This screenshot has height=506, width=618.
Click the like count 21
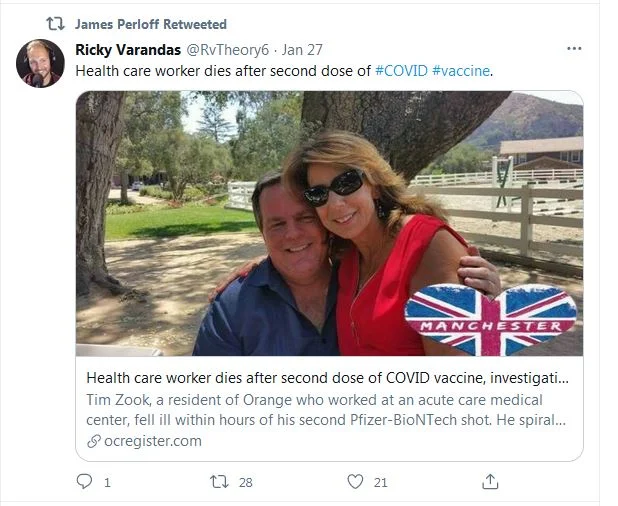click(380, 483)
